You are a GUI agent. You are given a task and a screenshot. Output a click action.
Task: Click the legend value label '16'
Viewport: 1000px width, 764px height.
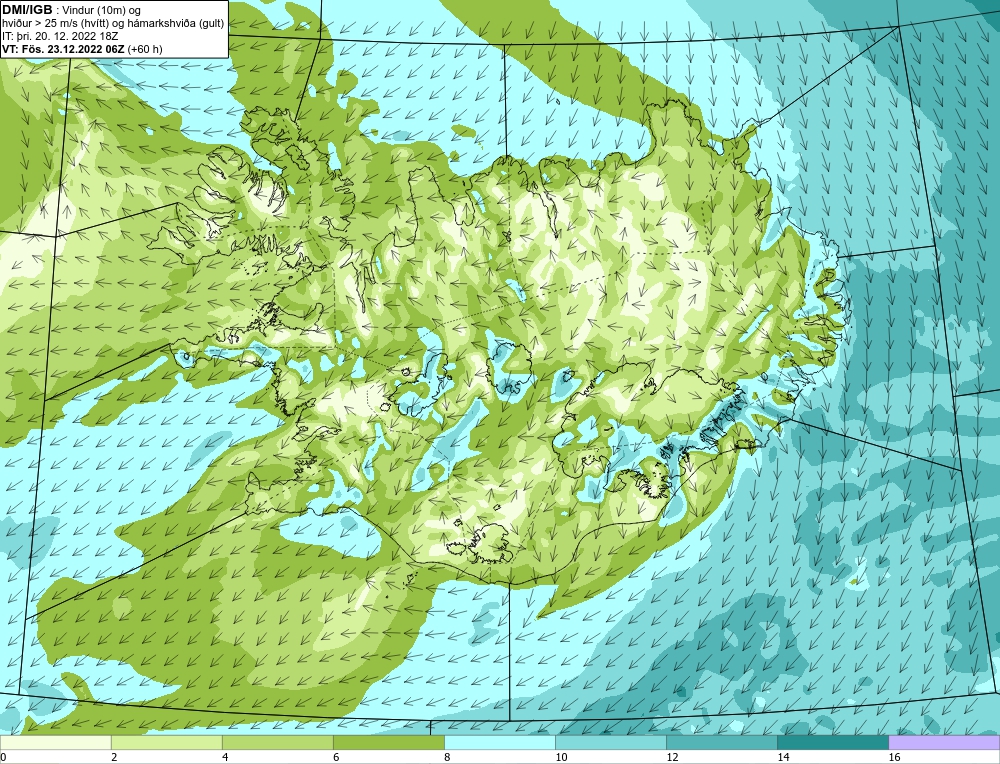pyautogui.click(x=894, y=757)
